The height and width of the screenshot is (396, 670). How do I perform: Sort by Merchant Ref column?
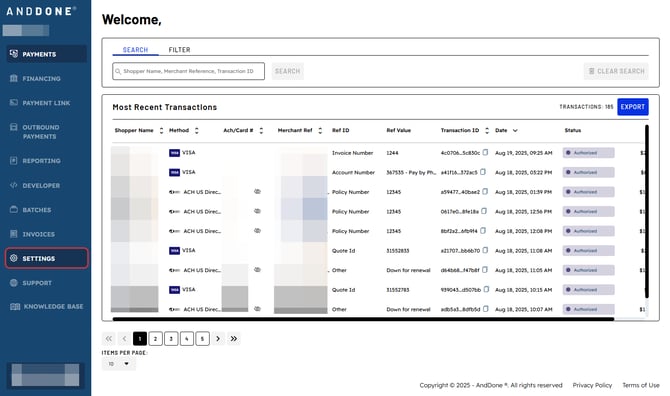click(320, 131)
